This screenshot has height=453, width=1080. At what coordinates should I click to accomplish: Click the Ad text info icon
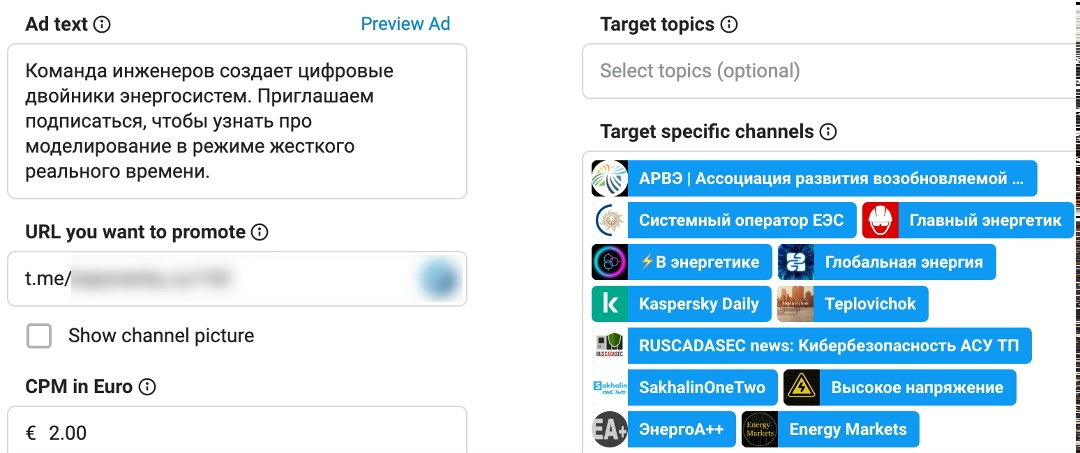pos(102,25)
